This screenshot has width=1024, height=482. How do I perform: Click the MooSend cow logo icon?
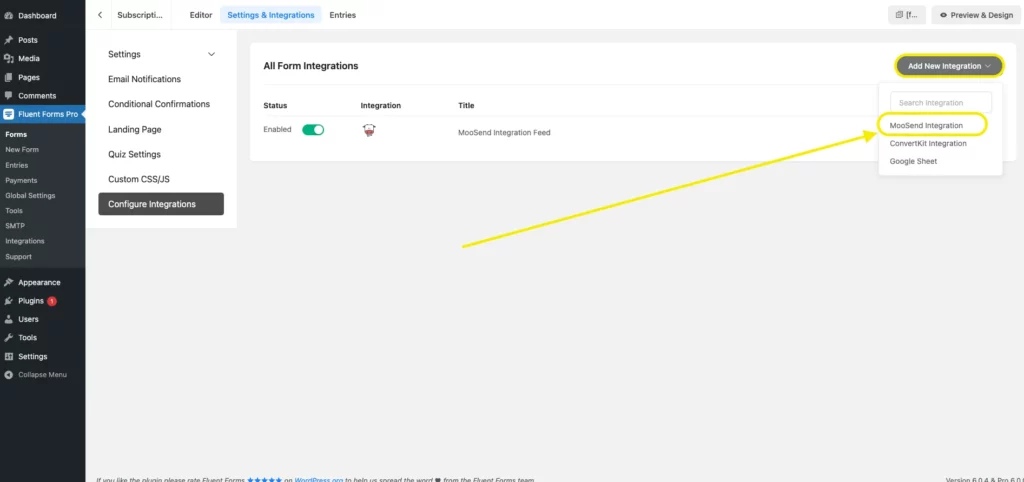click(x=369, y=131)
